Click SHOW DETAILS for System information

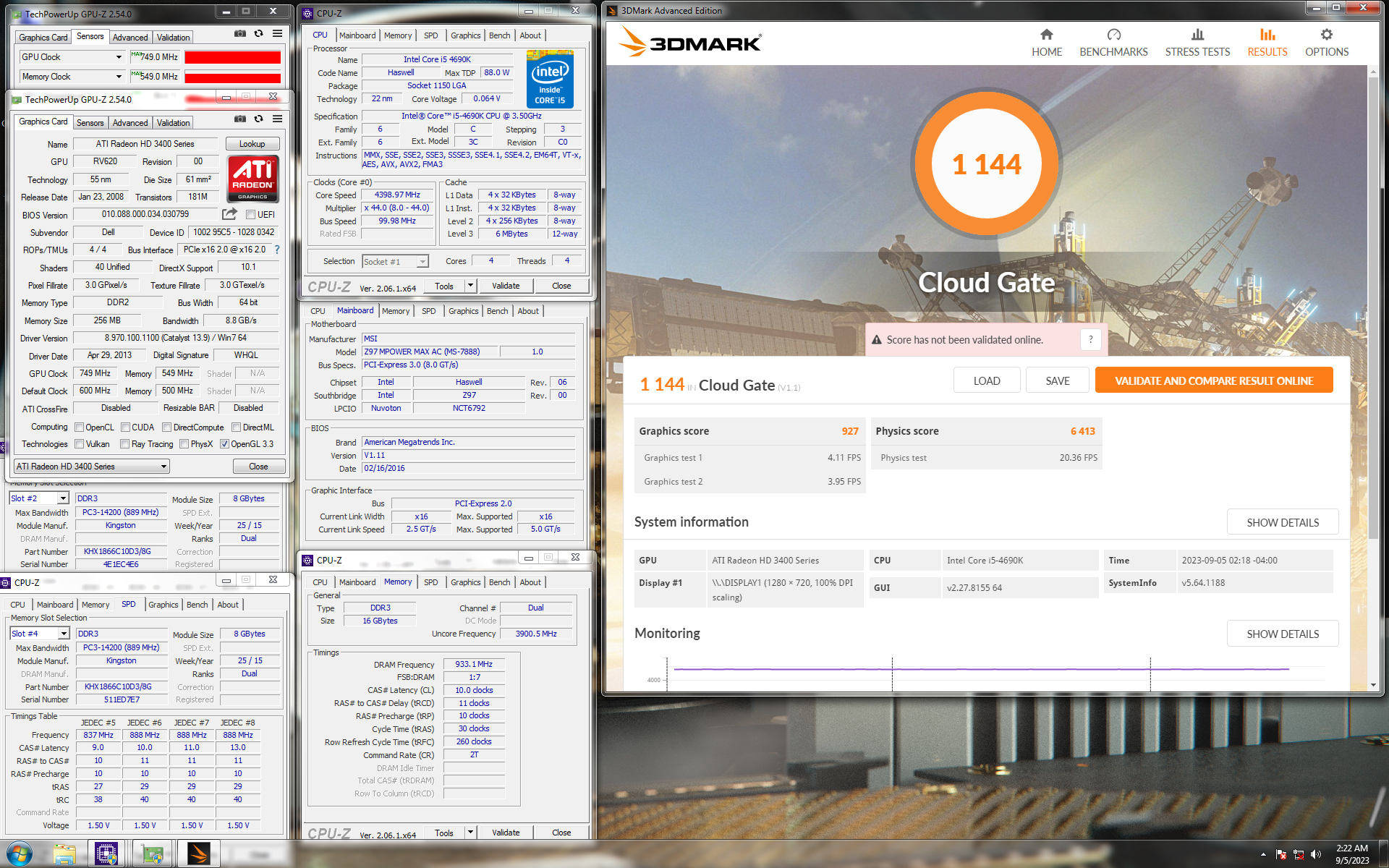tap(1282, 522)
